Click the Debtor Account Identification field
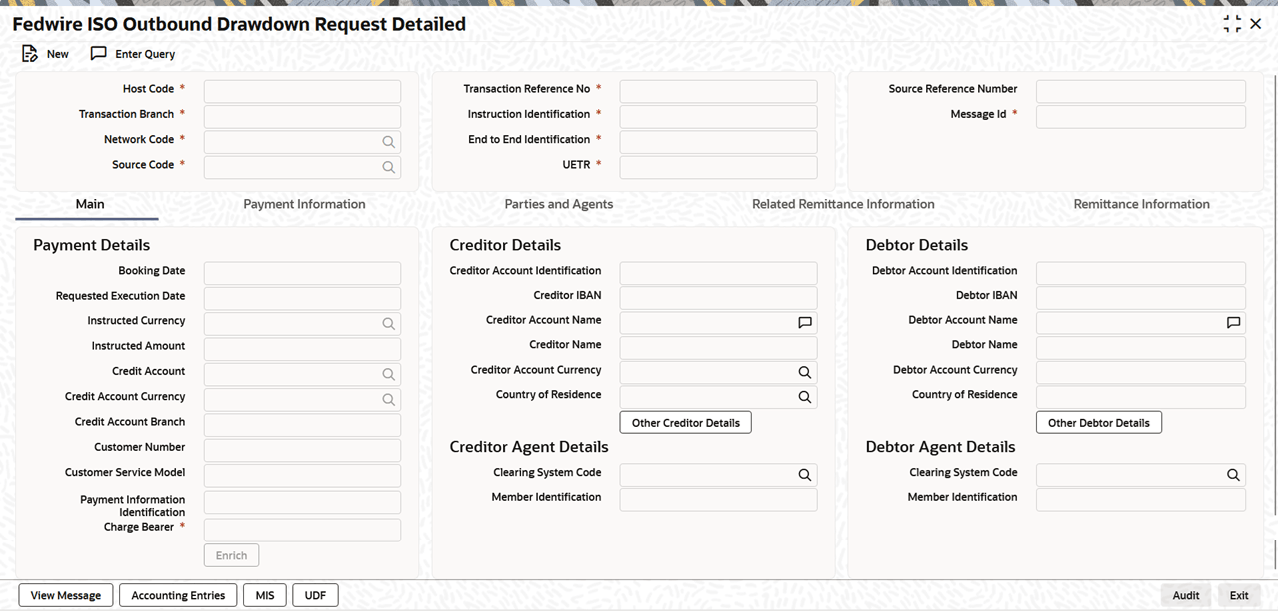The width and height of the screenshot is (1278, 611). click(x=1141, y=273)
